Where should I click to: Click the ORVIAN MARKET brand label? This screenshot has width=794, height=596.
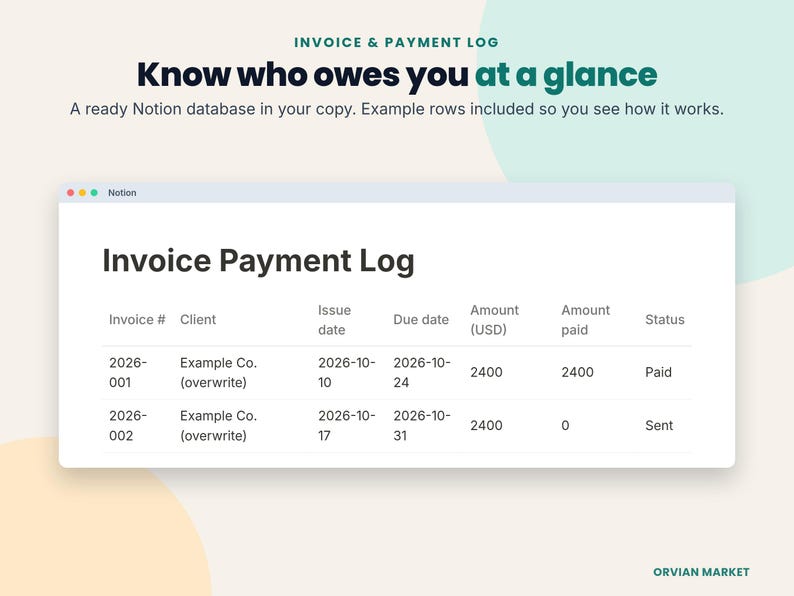point(701,572)
